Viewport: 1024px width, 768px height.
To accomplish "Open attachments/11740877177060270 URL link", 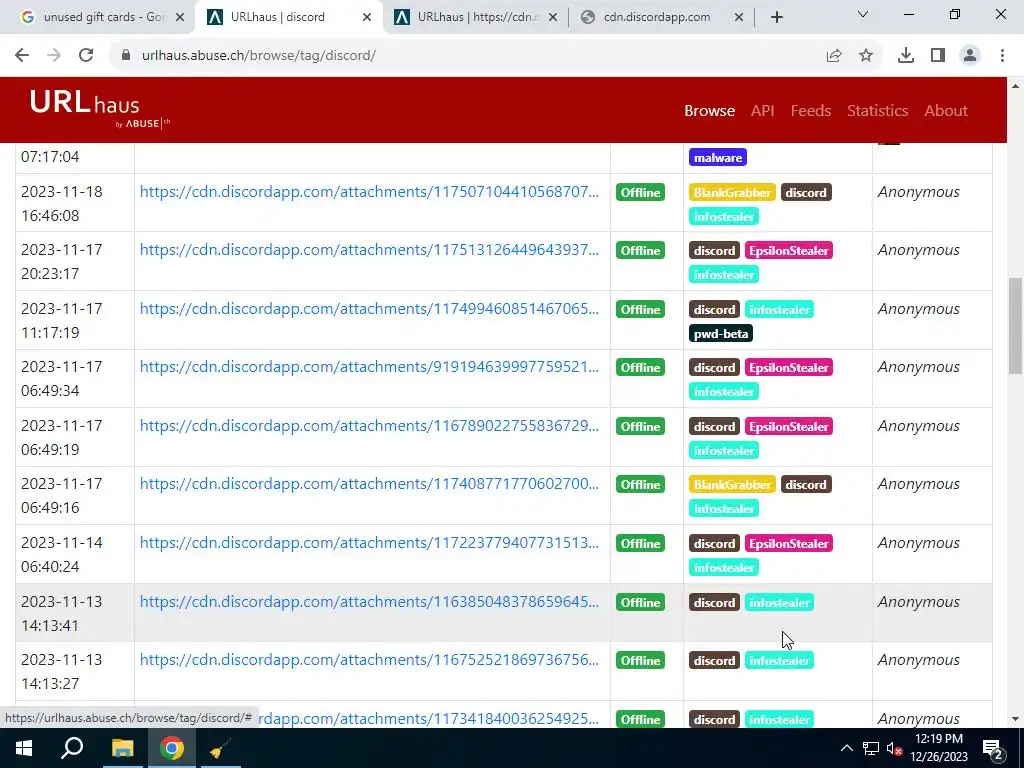I will 369,483.
